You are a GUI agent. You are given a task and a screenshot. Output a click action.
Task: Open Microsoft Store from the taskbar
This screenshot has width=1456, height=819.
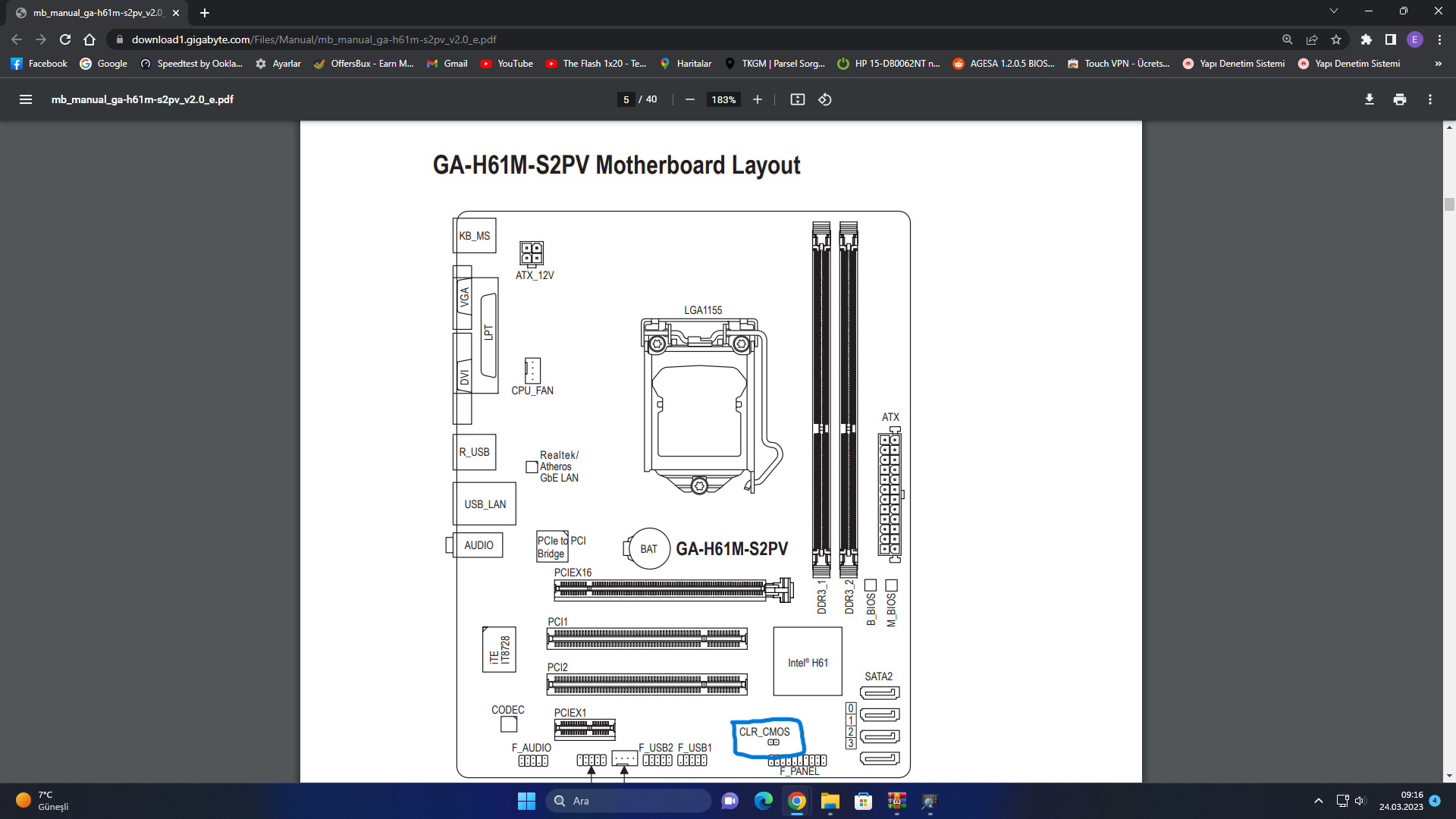863,801
